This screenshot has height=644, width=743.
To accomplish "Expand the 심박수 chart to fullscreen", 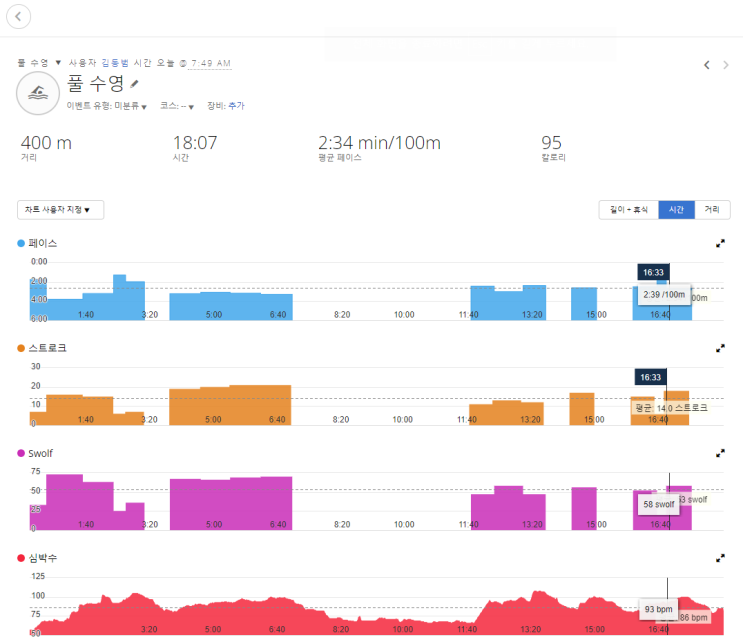I will [720, 558].
